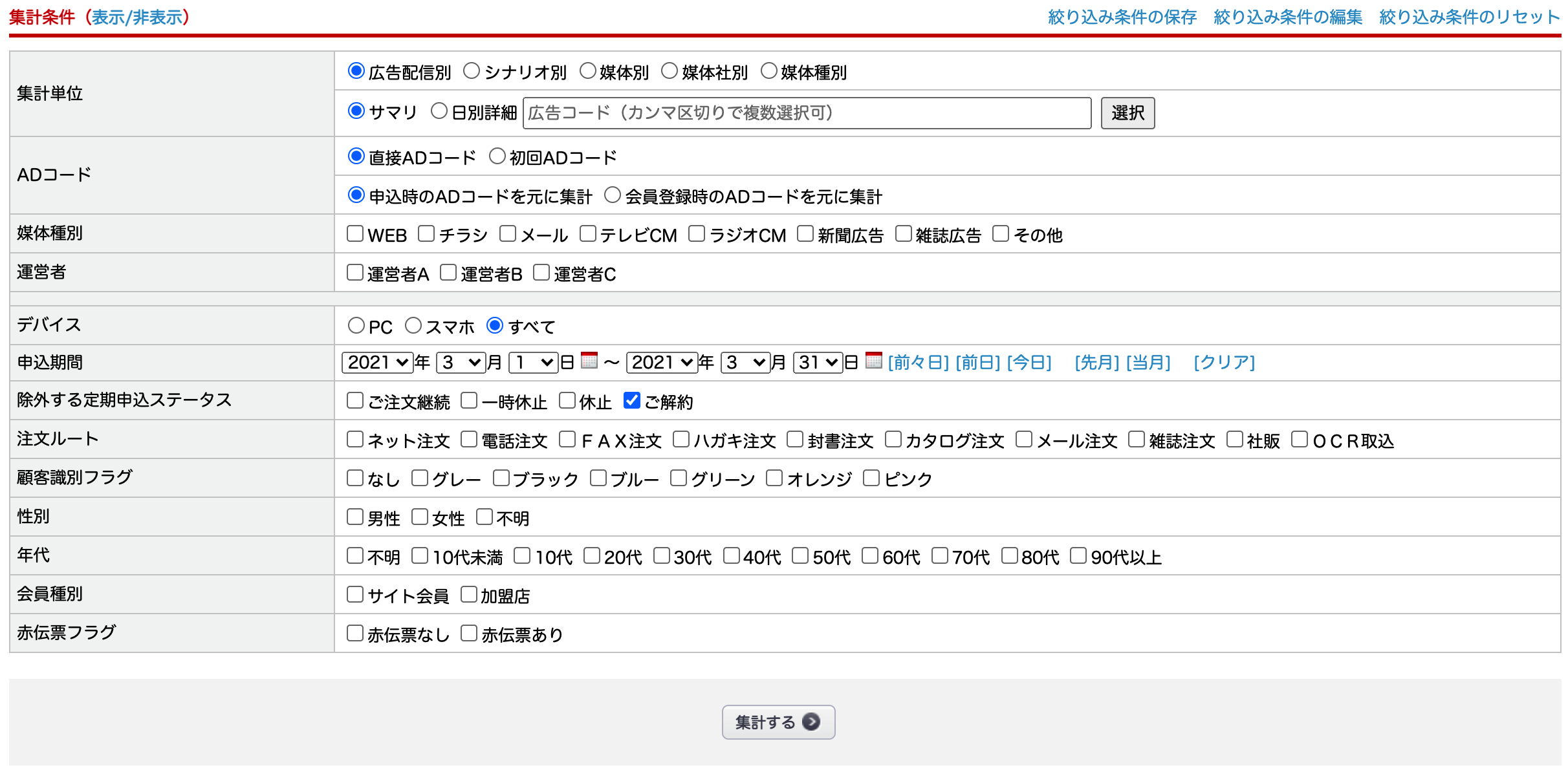Open the start date calendar picker icon
The height and width of the screenshot is (772, 1568).
pos(589,360)
